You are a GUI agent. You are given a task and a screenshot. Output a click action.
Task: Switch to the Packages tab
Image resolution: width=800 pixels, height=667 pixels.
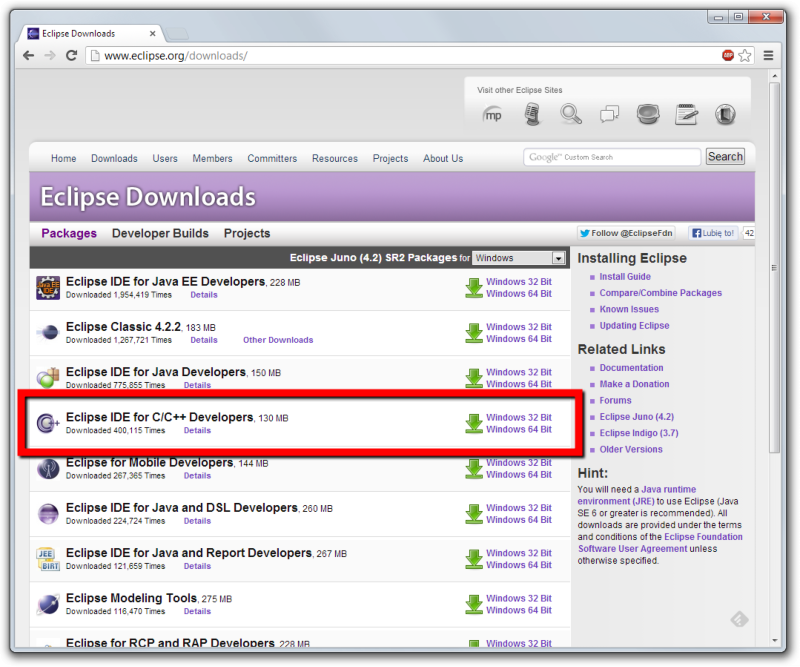pyautogui.click(x=69, y=233)
